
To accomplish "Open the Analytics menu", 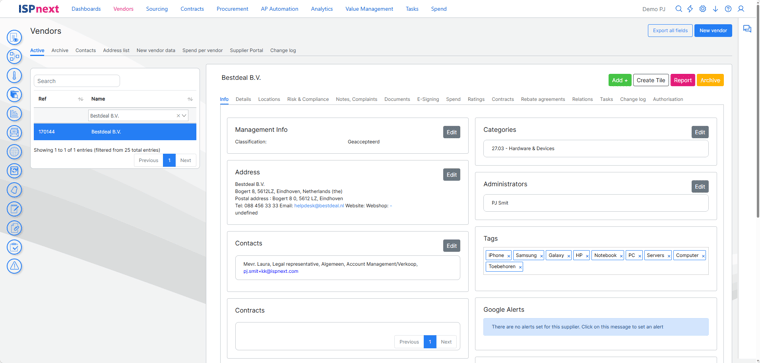I will 322,9.
